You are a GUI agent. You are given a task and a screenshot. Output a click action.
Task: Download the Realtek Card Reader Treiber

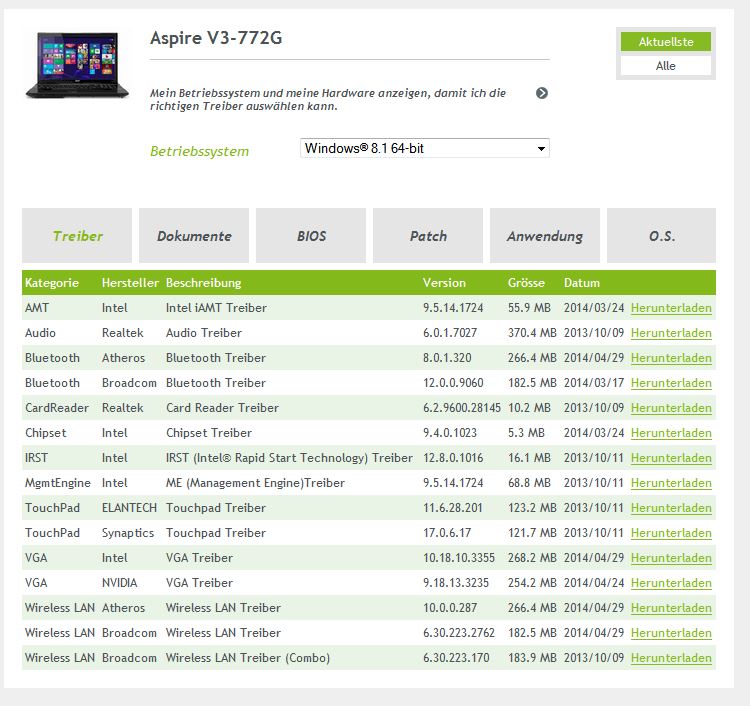671,408
